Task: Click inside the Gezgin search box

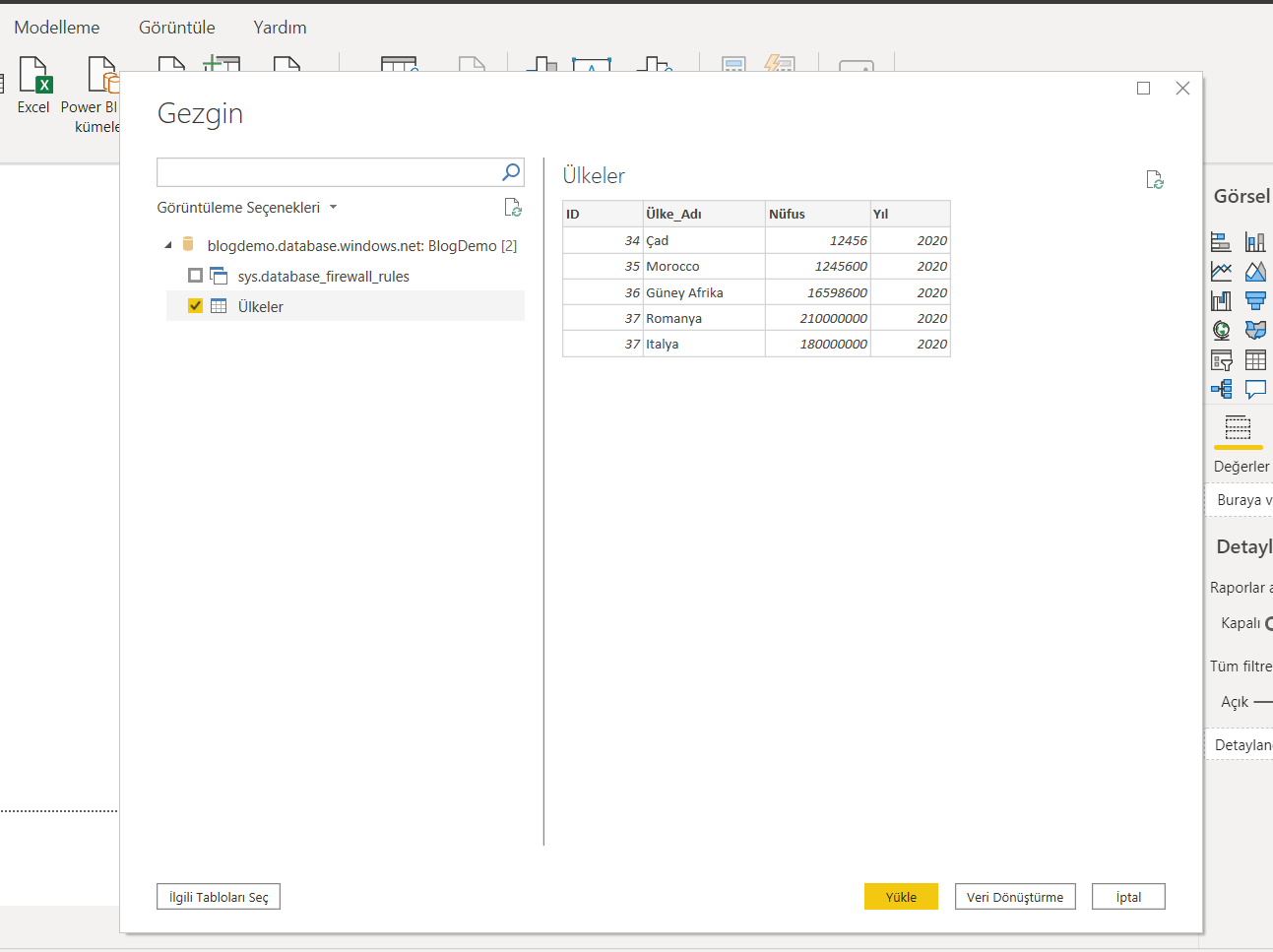Action: coord(325,171)
